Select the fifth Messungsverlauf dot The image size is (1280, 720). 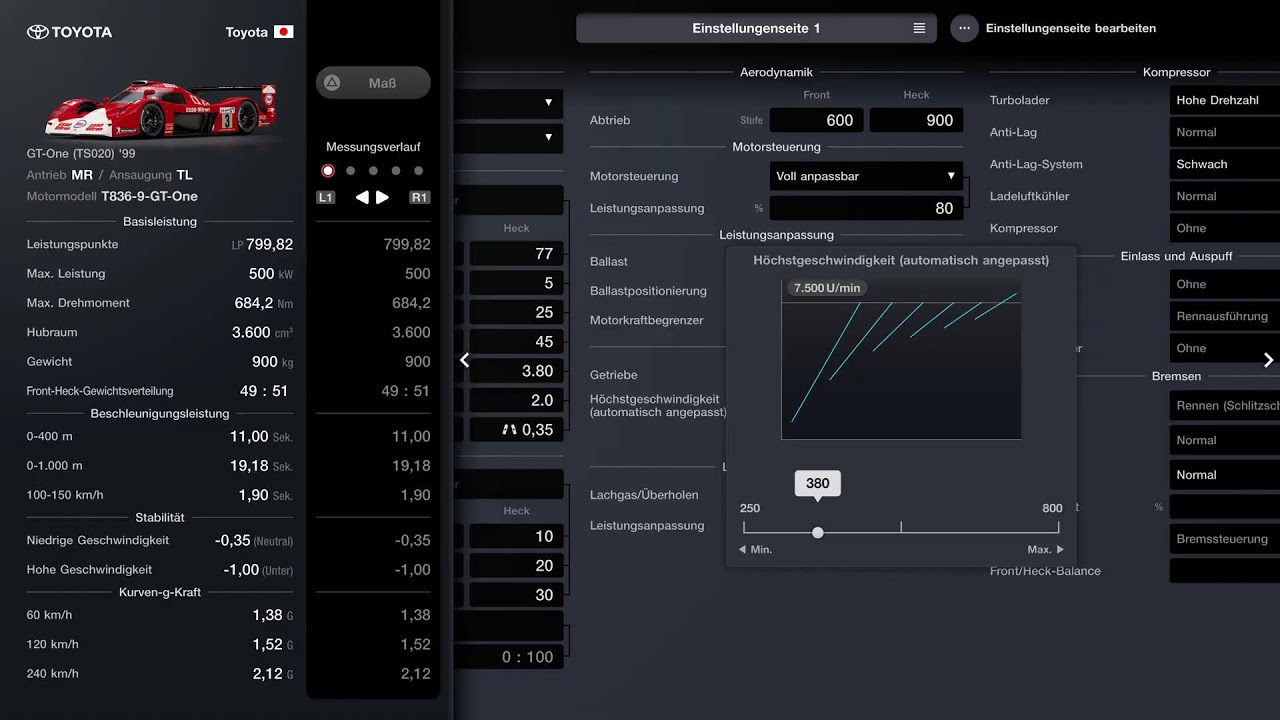(418, 171)
